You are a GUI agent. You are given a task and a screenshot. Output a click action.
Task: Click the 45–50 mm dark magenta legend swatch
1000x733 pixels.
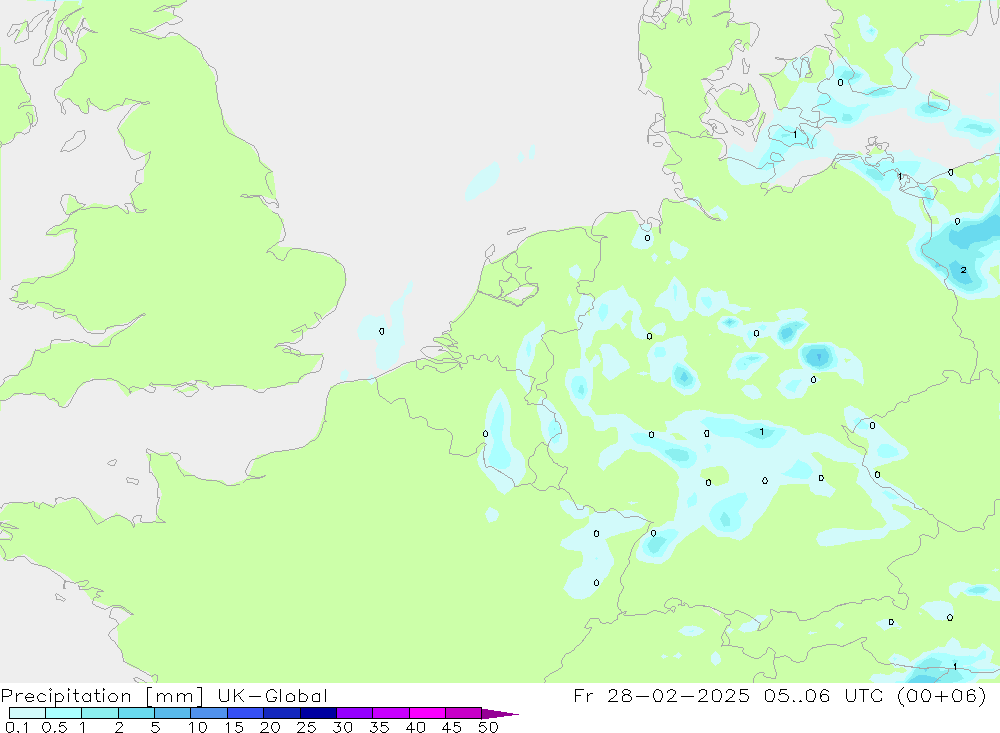(464, 713)
